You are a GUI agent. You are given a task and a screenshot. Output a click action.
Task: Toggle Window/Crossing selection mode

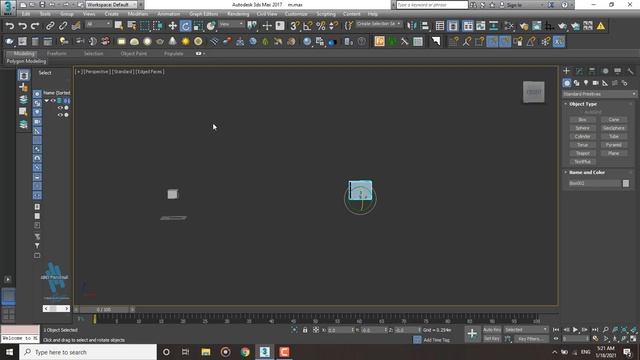click(x=158, y=26)
